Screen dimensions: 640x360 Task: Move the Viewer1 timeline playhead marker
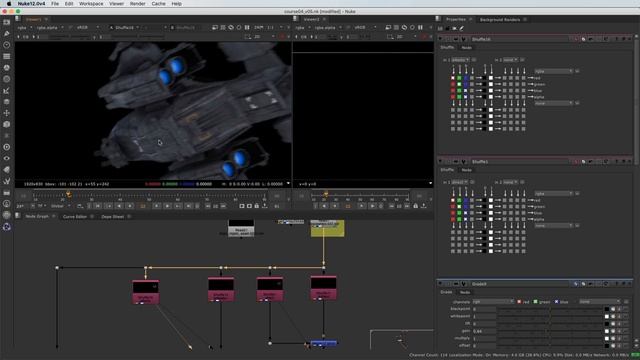[x=69, y=194]
